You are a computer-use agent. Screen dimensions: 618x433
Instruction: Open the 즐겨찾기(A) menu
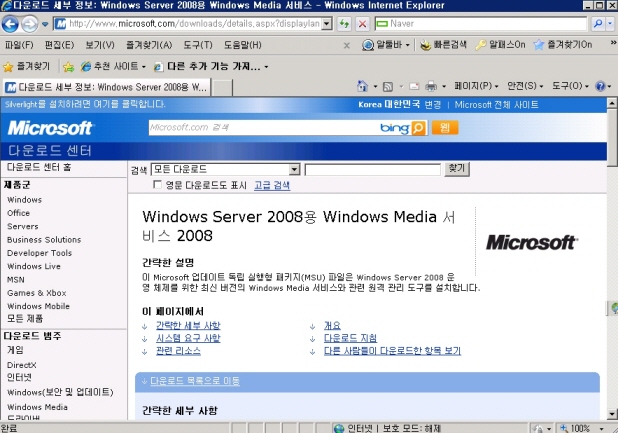(x=149, y=45)
